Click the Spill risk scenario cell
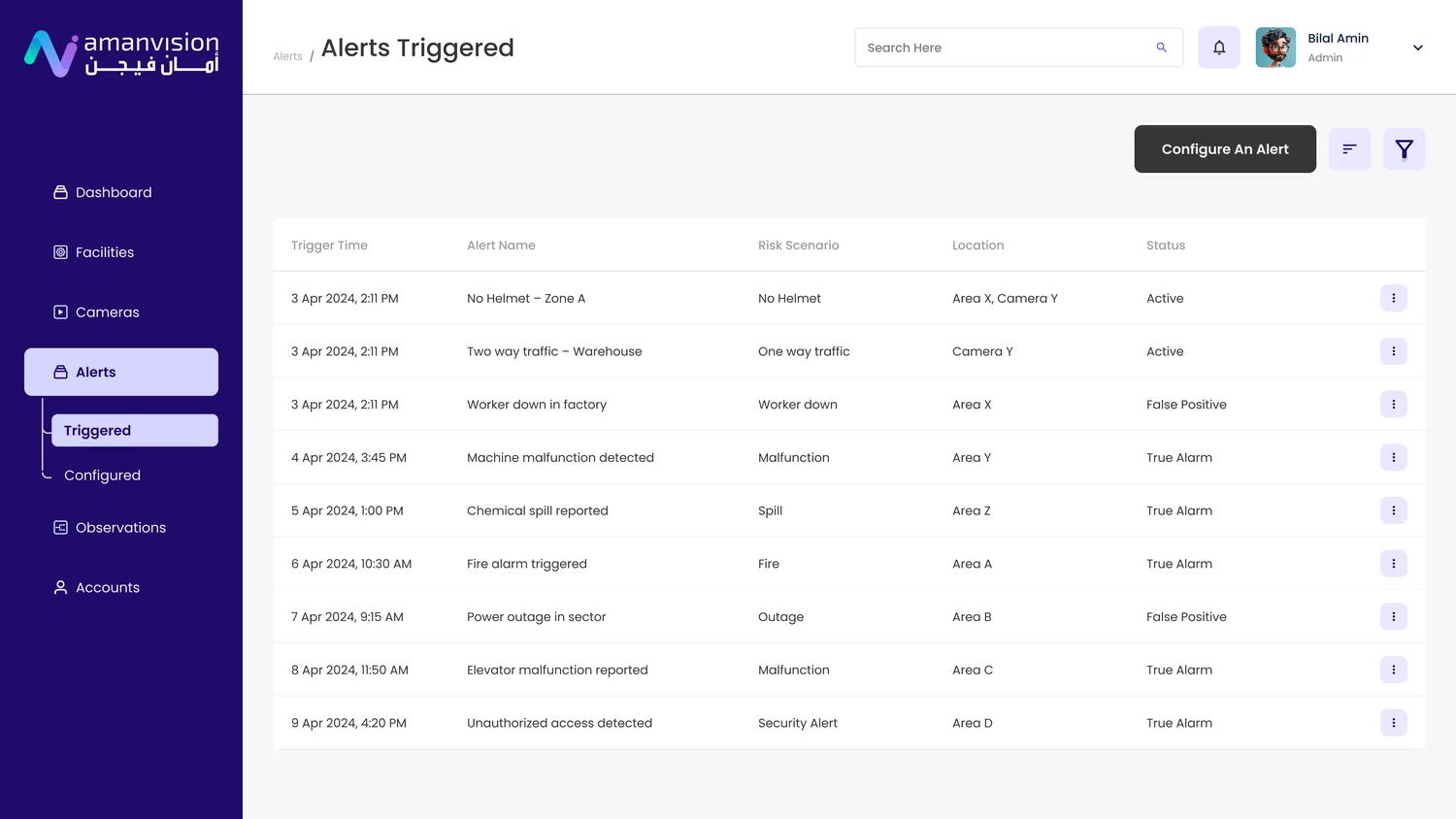The image size is (1456, 819). pos(770,510)
